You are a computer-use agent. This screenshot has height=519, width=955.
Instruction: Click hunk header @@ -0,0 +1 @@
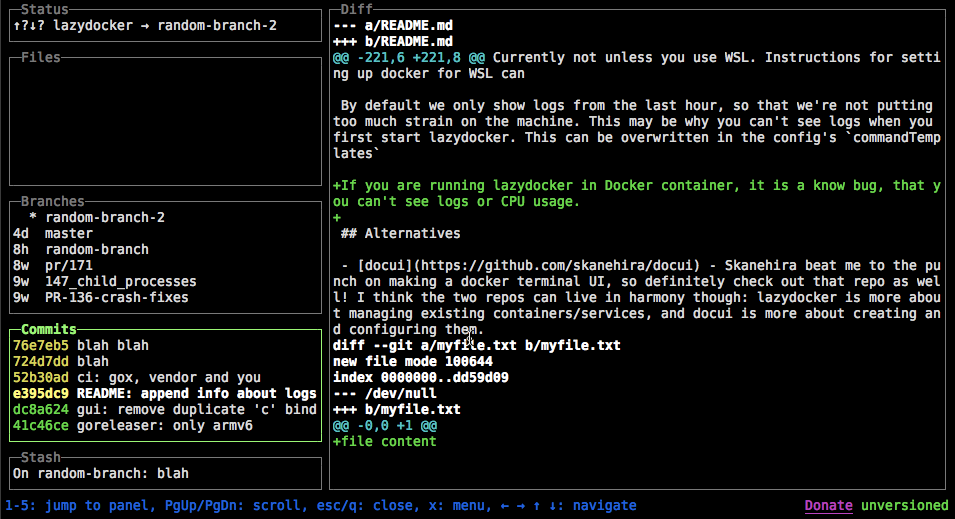[385, 425]
